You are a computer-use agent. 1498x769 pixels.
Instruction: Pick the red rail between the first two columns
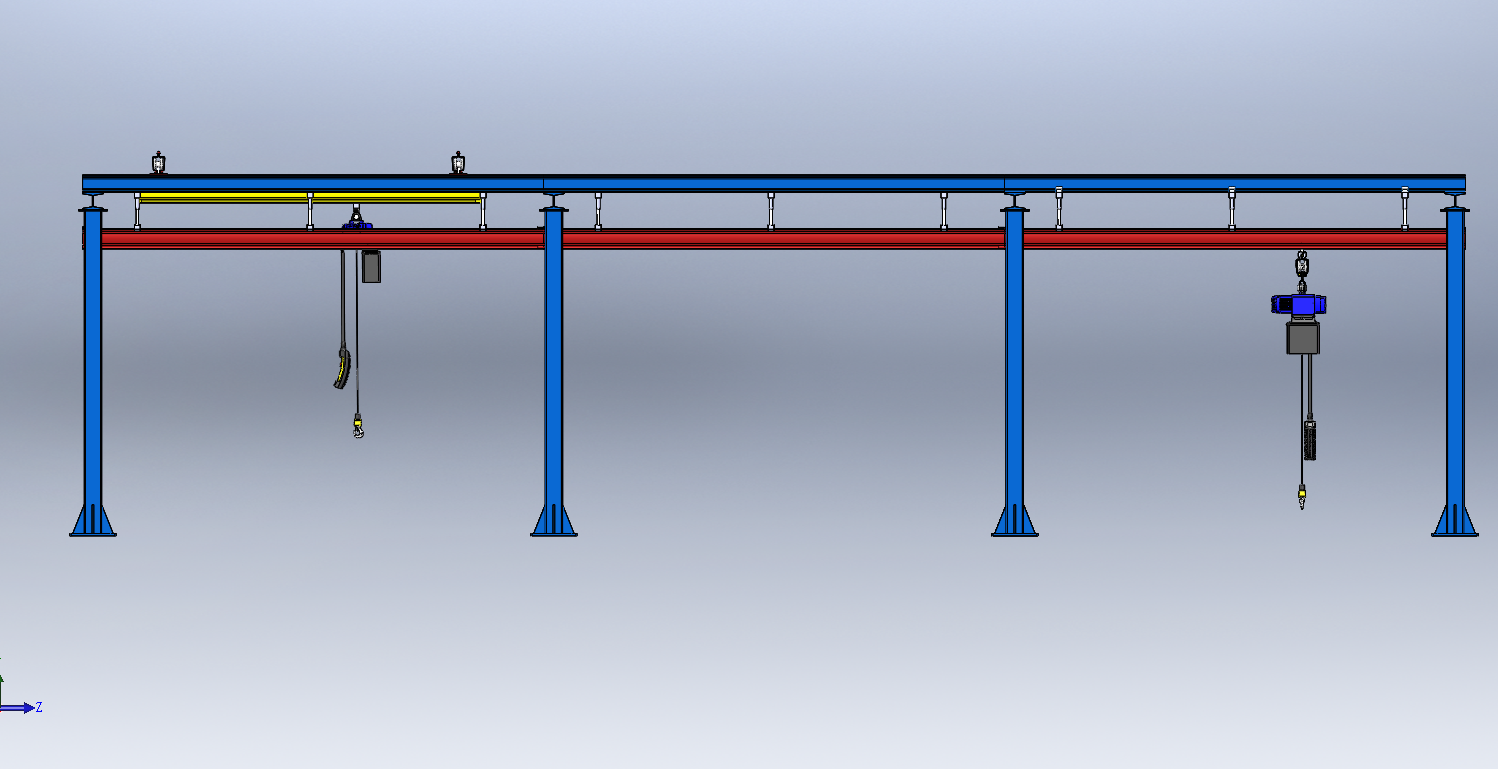coord(320,239)
